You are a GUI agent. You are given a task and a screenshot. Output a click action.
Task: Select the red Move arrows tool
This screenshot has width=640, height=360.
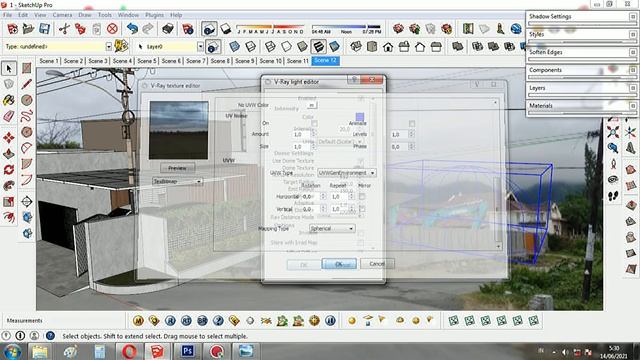9,138
